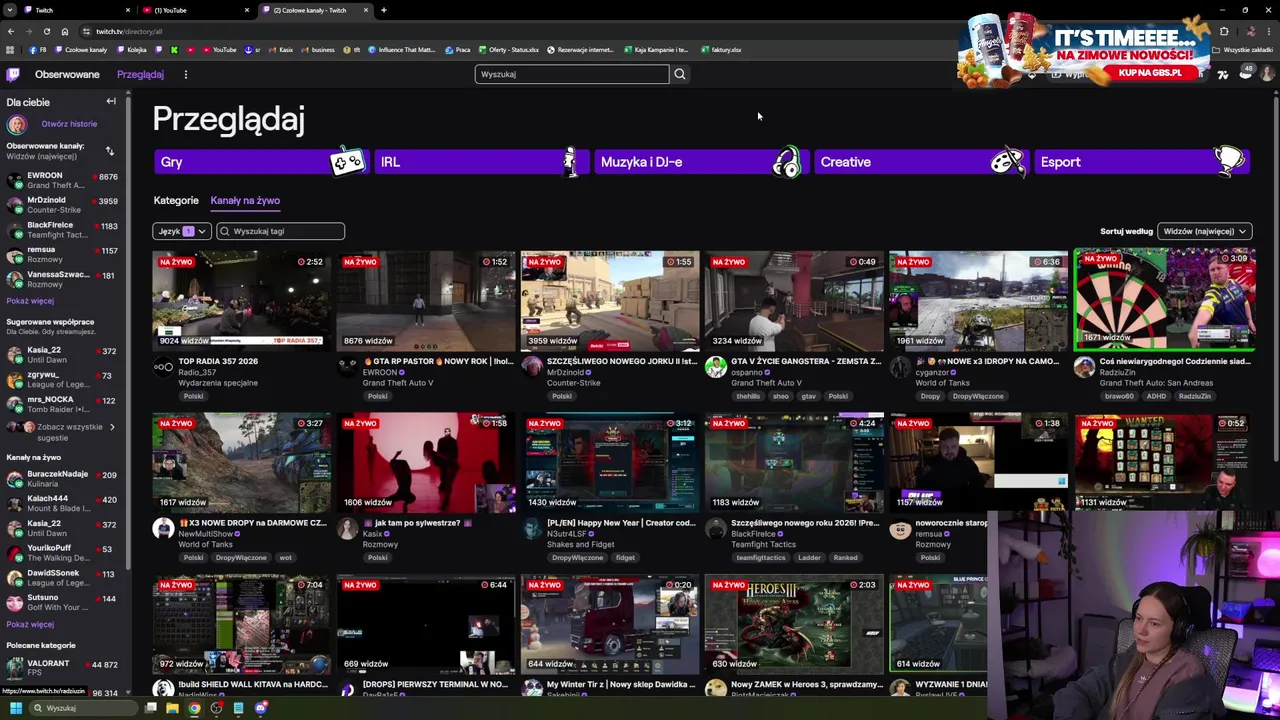Image resolution: width=1280 pixels, height=720 pixels.
Task: Click the Creative category button
Action: pos(921,162)
